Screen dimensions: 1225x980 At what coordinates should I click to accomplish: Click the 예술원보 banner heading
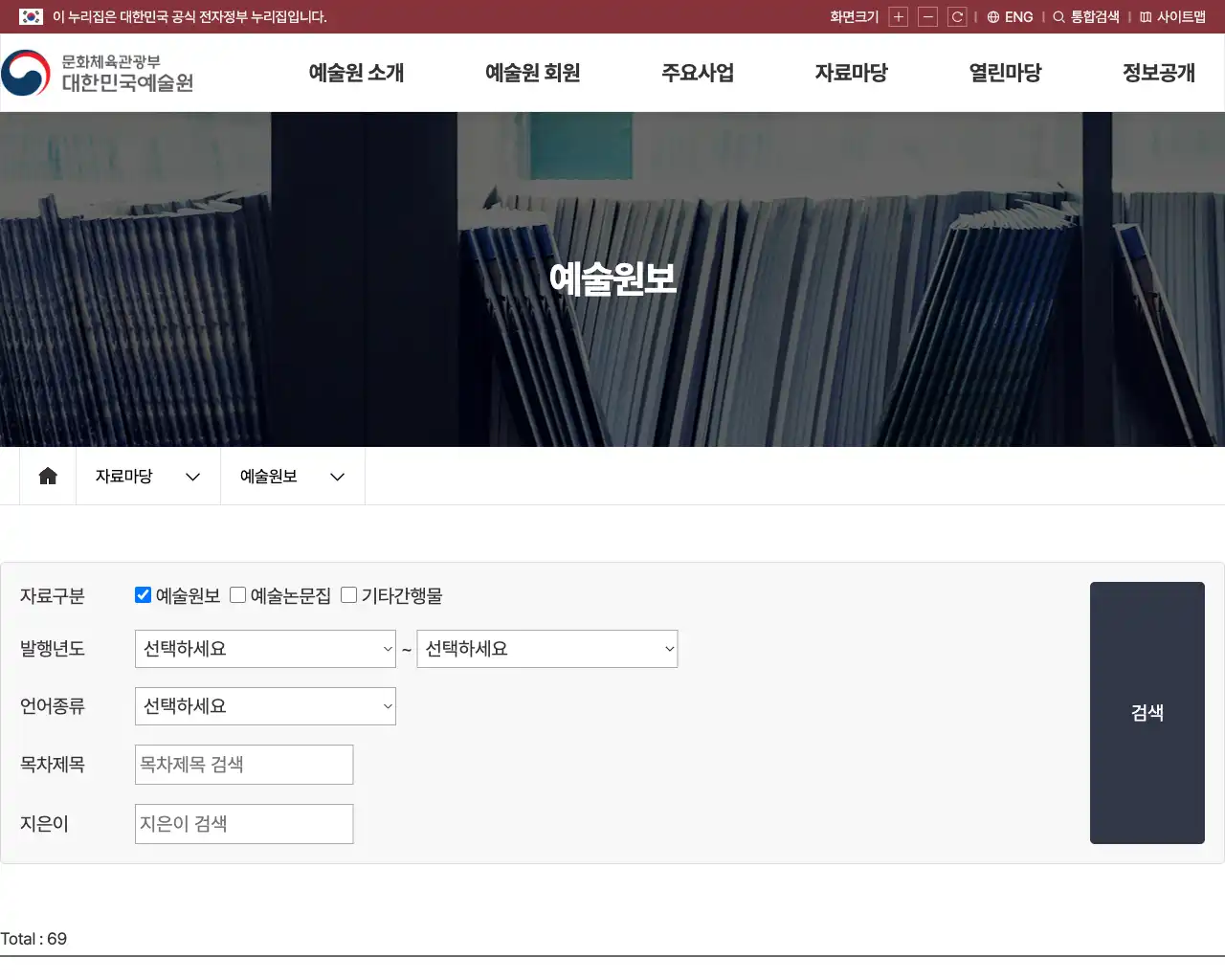pyautogui.click(x=612, y=278)
